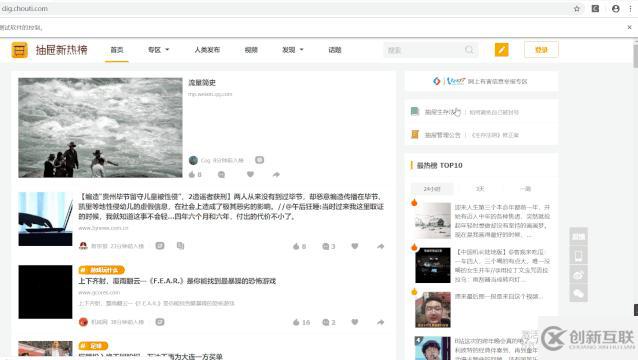This screenshot has height=360, width=638.
Task: Toggle heart on 贵州毕节 news post
Action: (x=355, y=246)
